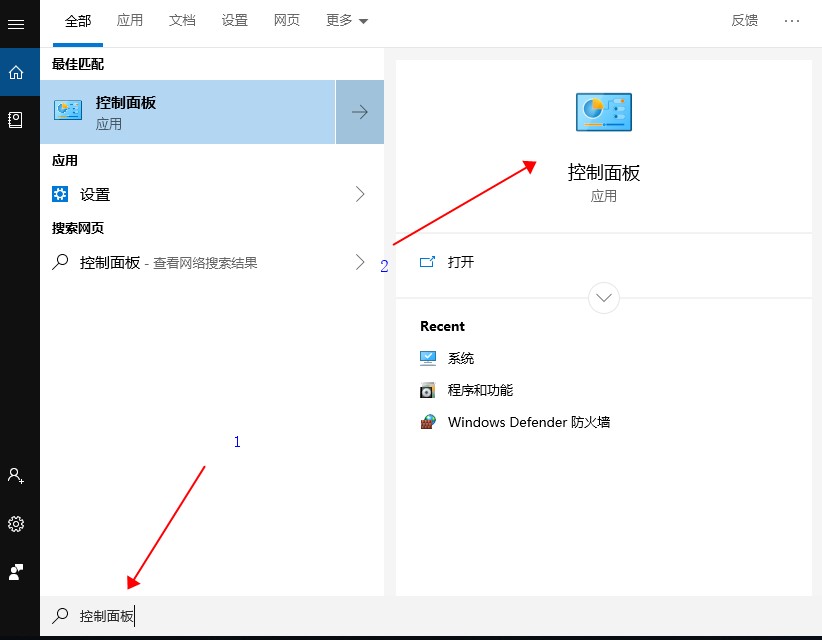Click the large Control Panel icon in preview

[x=603, y=112]
